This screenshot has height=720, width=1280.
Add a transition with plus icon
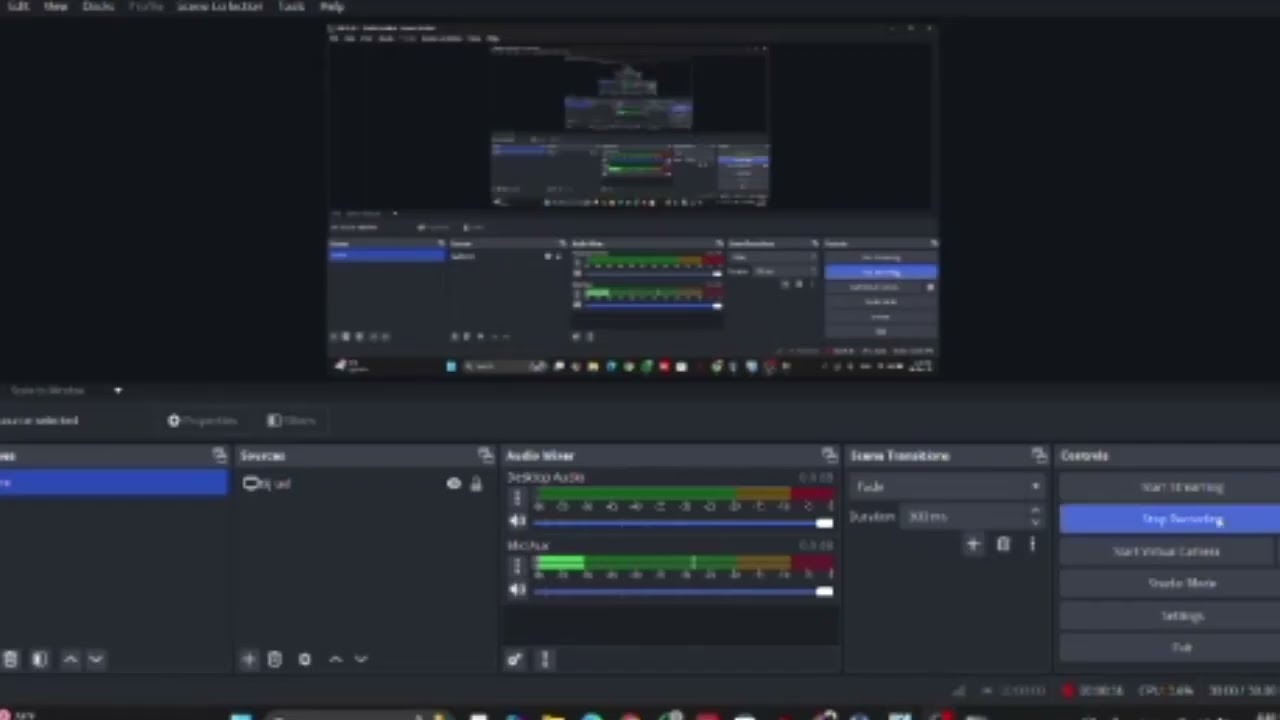[x=973, y=544]
